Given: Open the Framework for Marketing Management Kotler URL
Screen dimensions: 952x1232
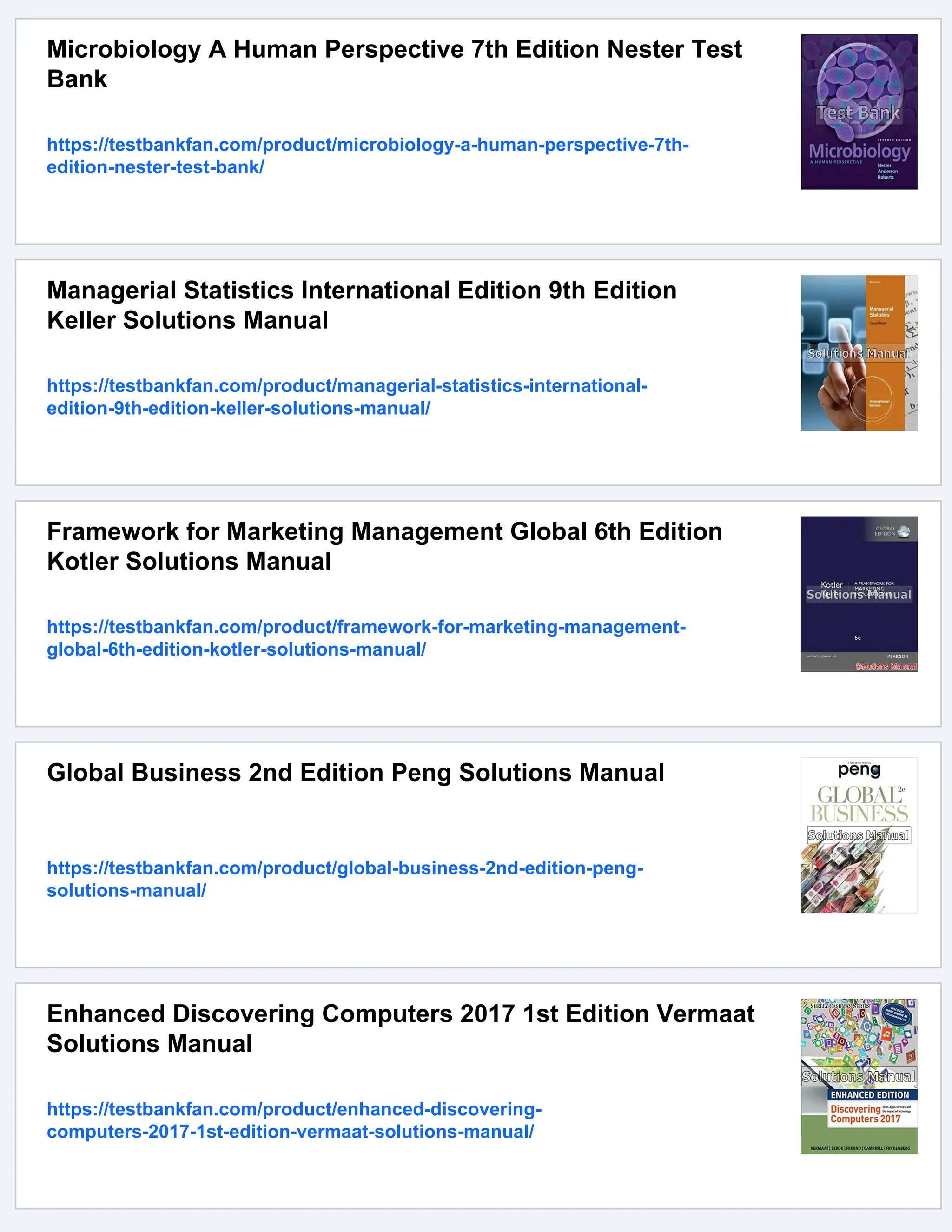Looking at the screenshot, I should 366,638.
